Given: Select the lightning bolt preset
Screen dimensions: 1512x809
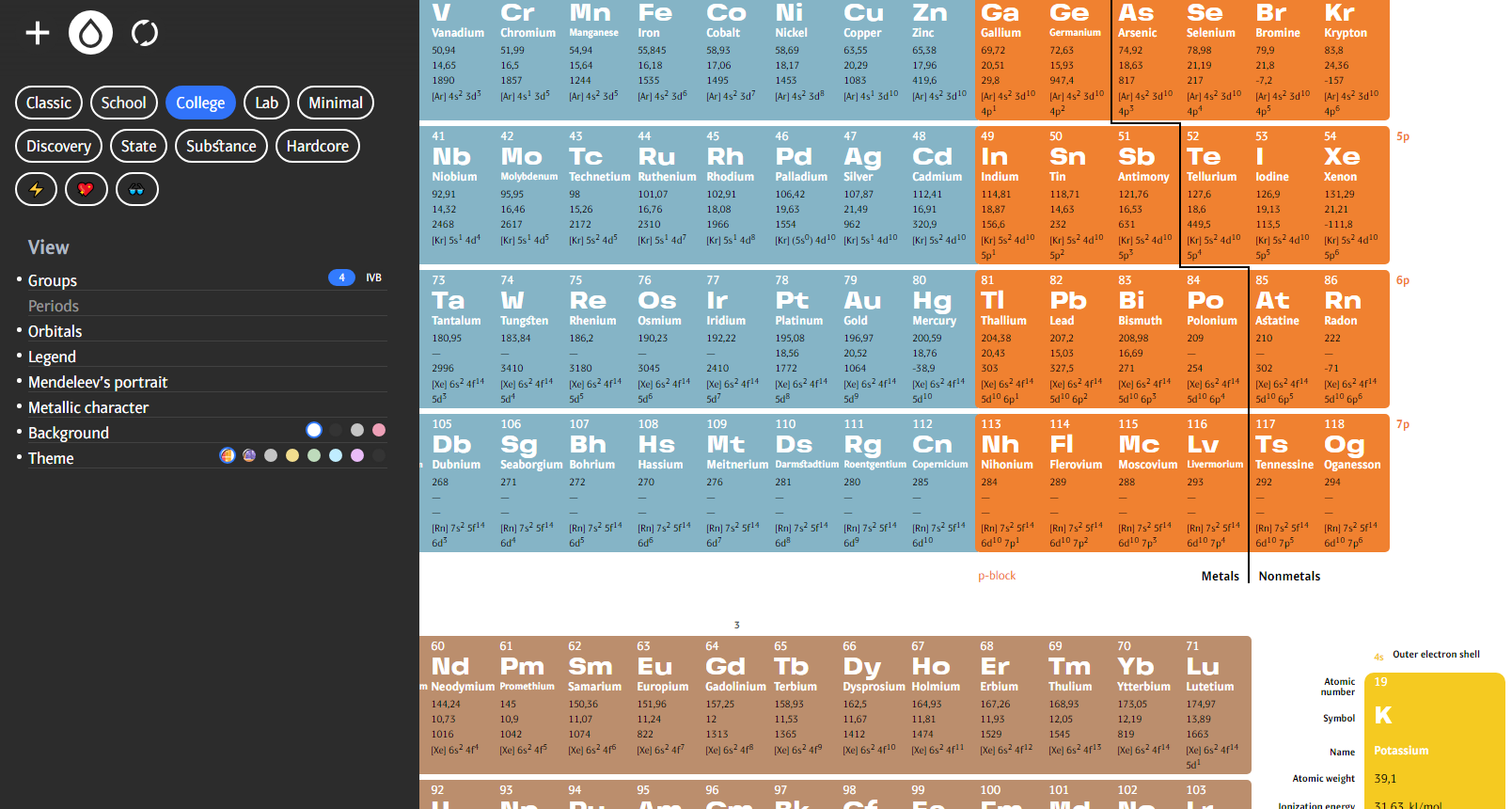Looking at the screenshot, I should [37, 189].
